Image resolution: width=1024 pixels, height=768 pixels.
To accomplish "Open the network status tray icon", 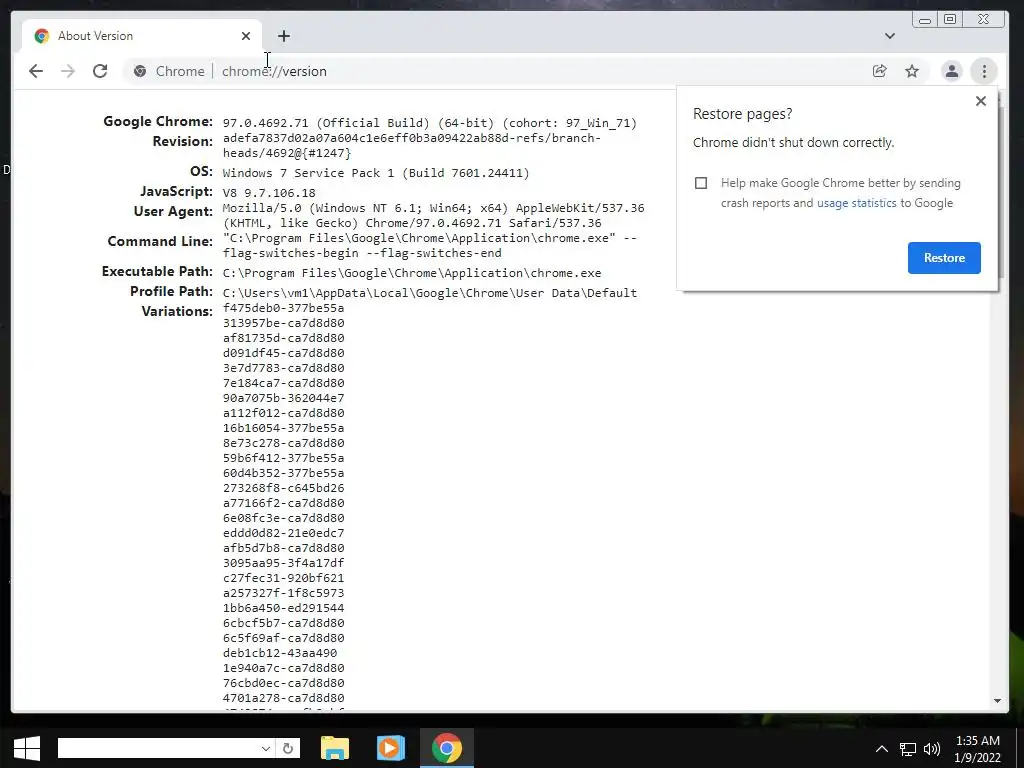I will pos(907,749).
